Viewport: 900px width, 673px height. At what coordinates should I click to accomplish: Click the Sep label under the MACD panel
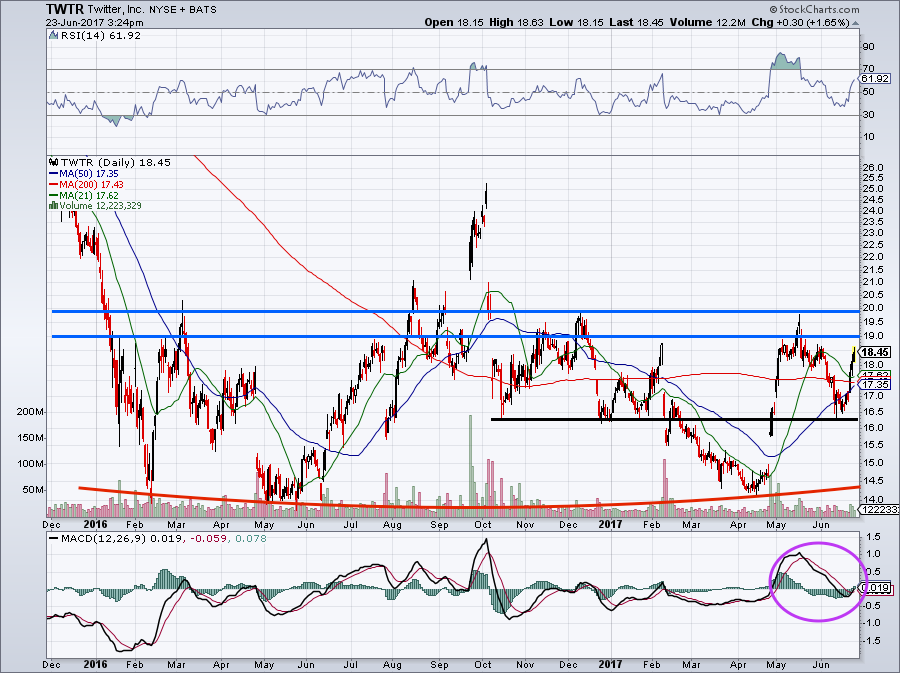[x=439, y=664]
